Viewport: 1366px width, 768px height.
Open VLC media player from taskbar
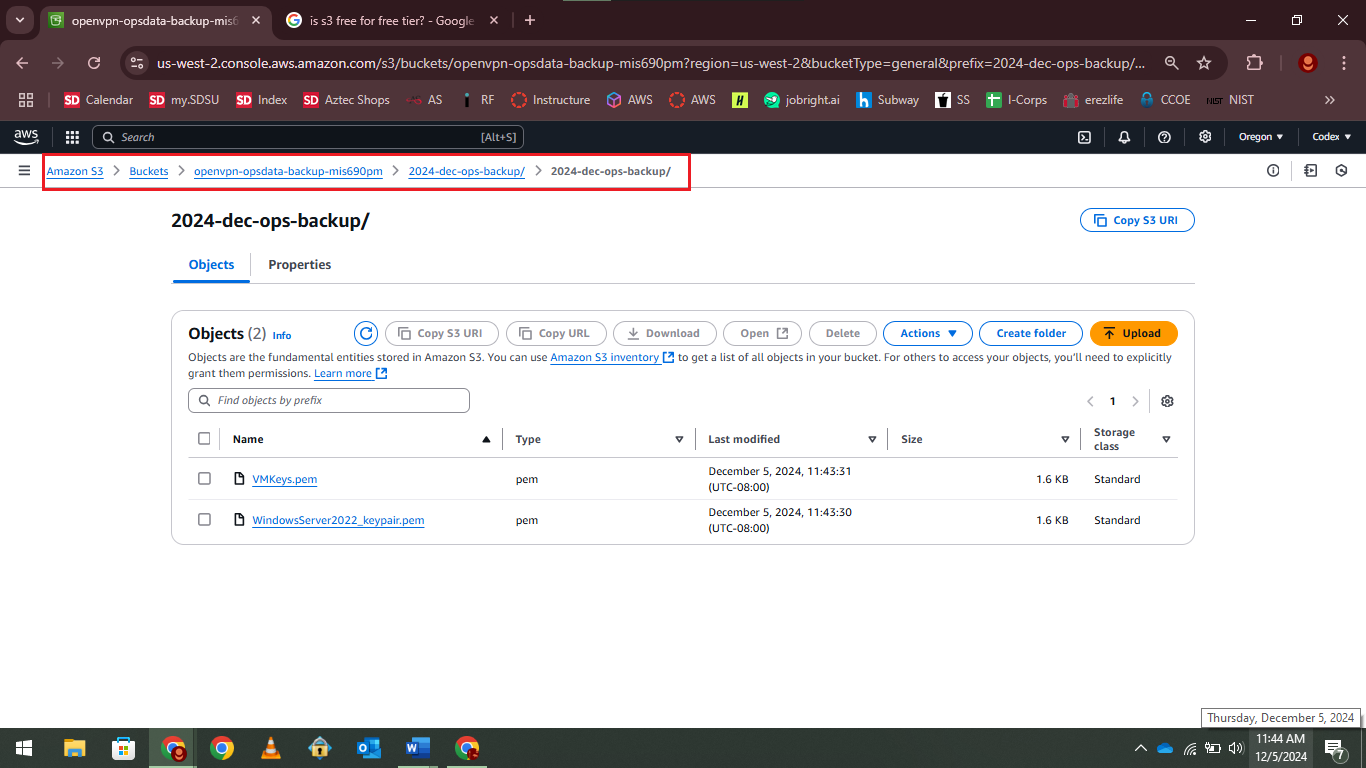[x=270, y=748]
